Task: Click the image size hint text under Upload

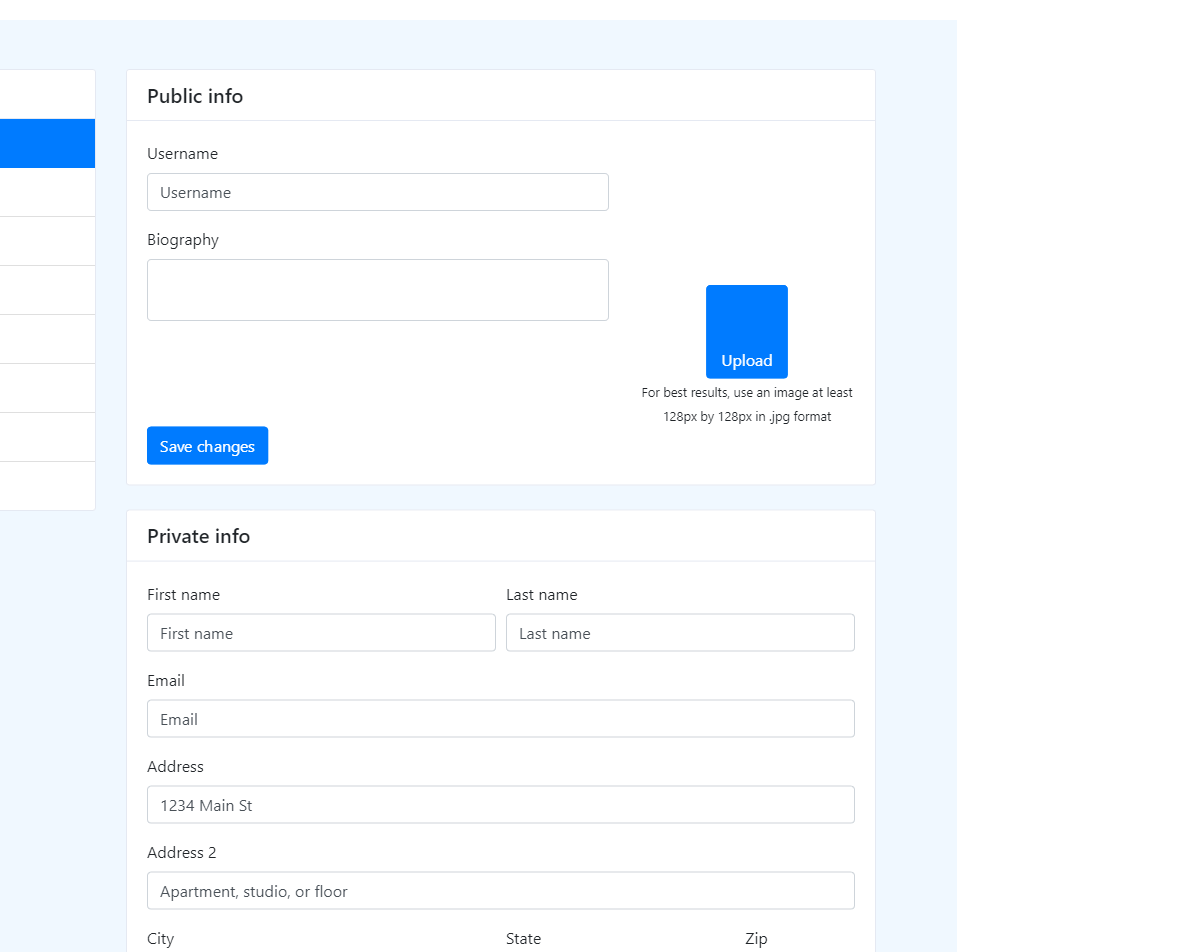Action: click(747, 405)
